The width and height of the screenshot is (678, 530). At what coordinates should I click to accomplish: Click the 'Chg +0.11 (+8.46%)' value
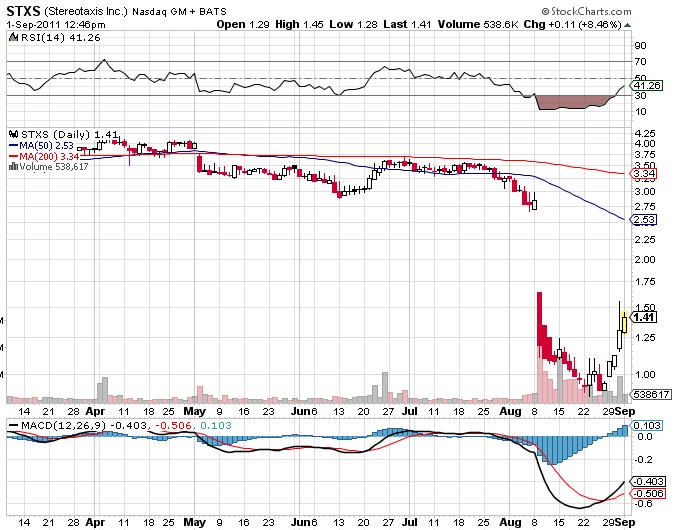[572, 24]
